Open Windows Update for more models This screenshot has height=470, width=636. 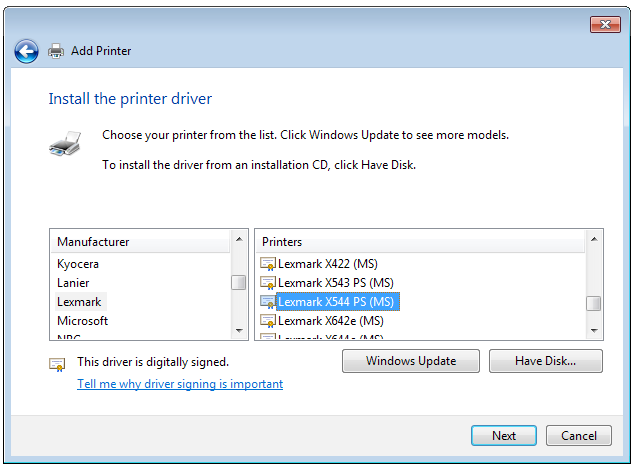411,361
